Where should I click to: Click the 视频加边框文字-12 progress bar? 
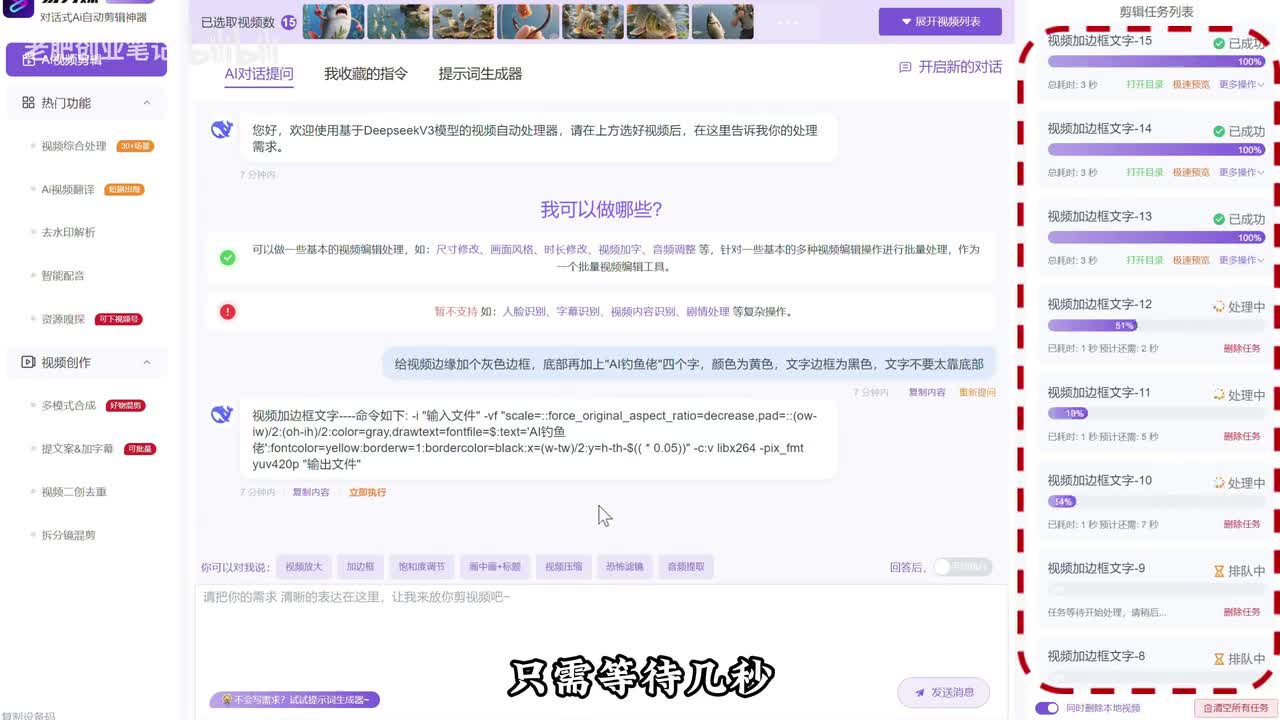[1155, 325]
